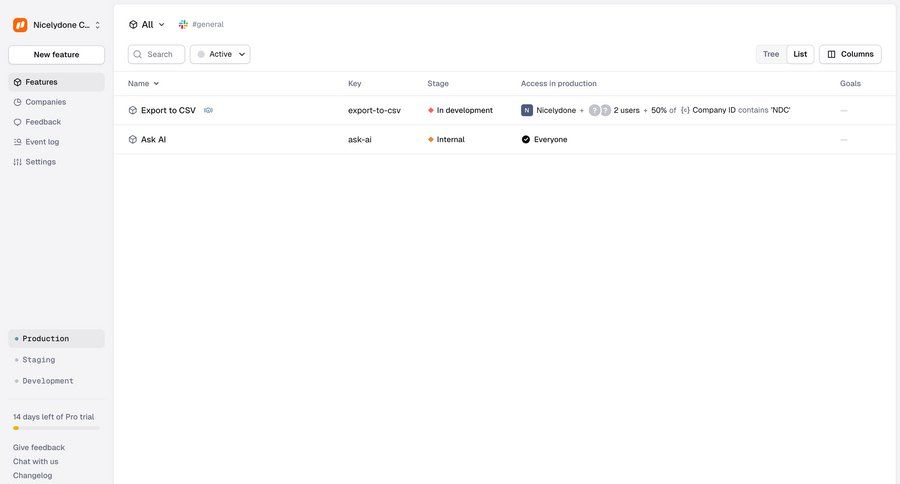The height and width of the screenshot is (484, 900).
Task: Click the Access in production column header
Action: coord(558,83)
